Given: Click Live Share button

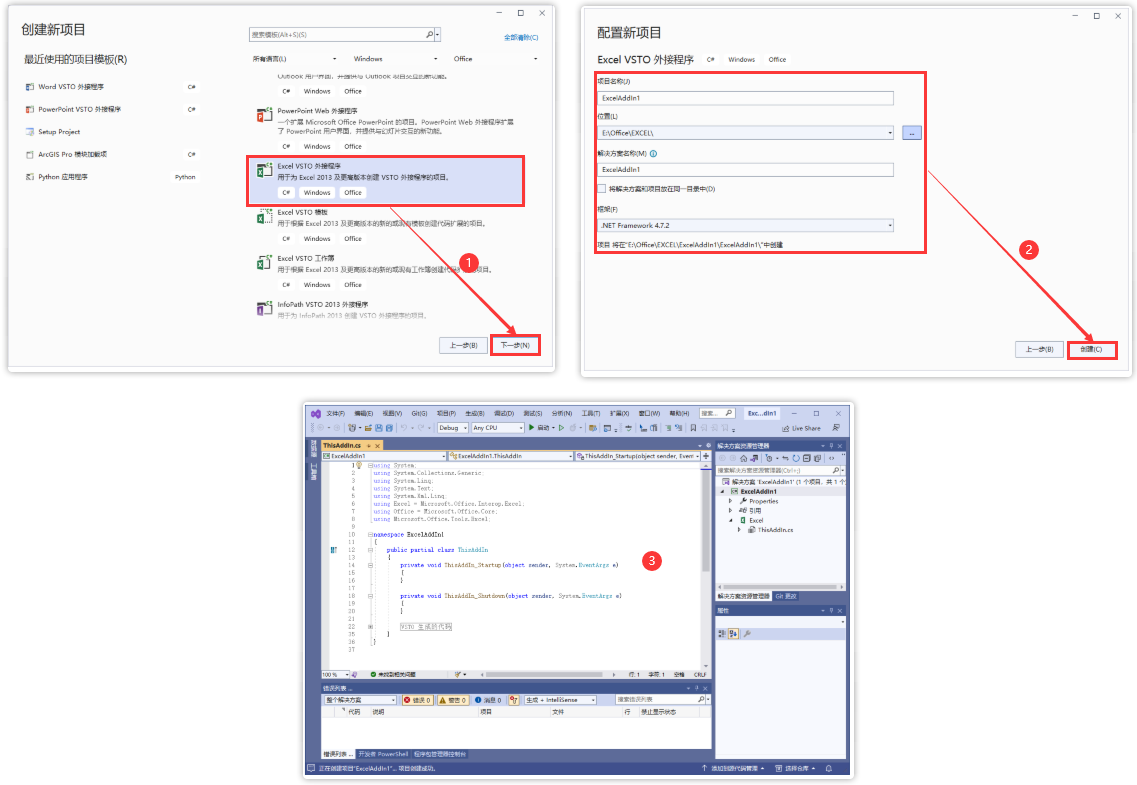Looking at the screenshot, I should [801, 428].
